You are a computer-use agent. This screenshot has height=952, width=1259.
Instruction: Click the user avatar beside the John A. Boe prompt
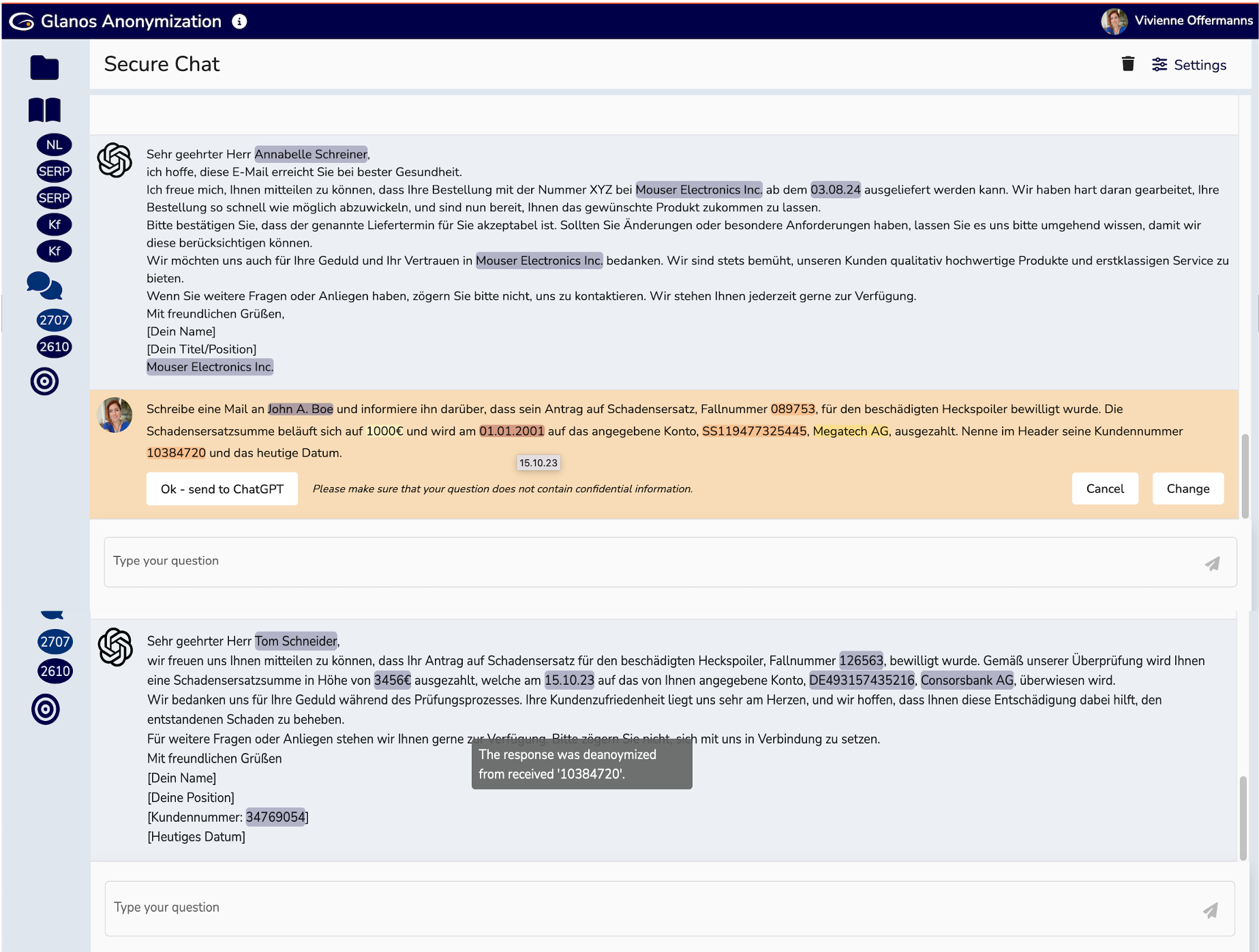(x=115, y=415)
